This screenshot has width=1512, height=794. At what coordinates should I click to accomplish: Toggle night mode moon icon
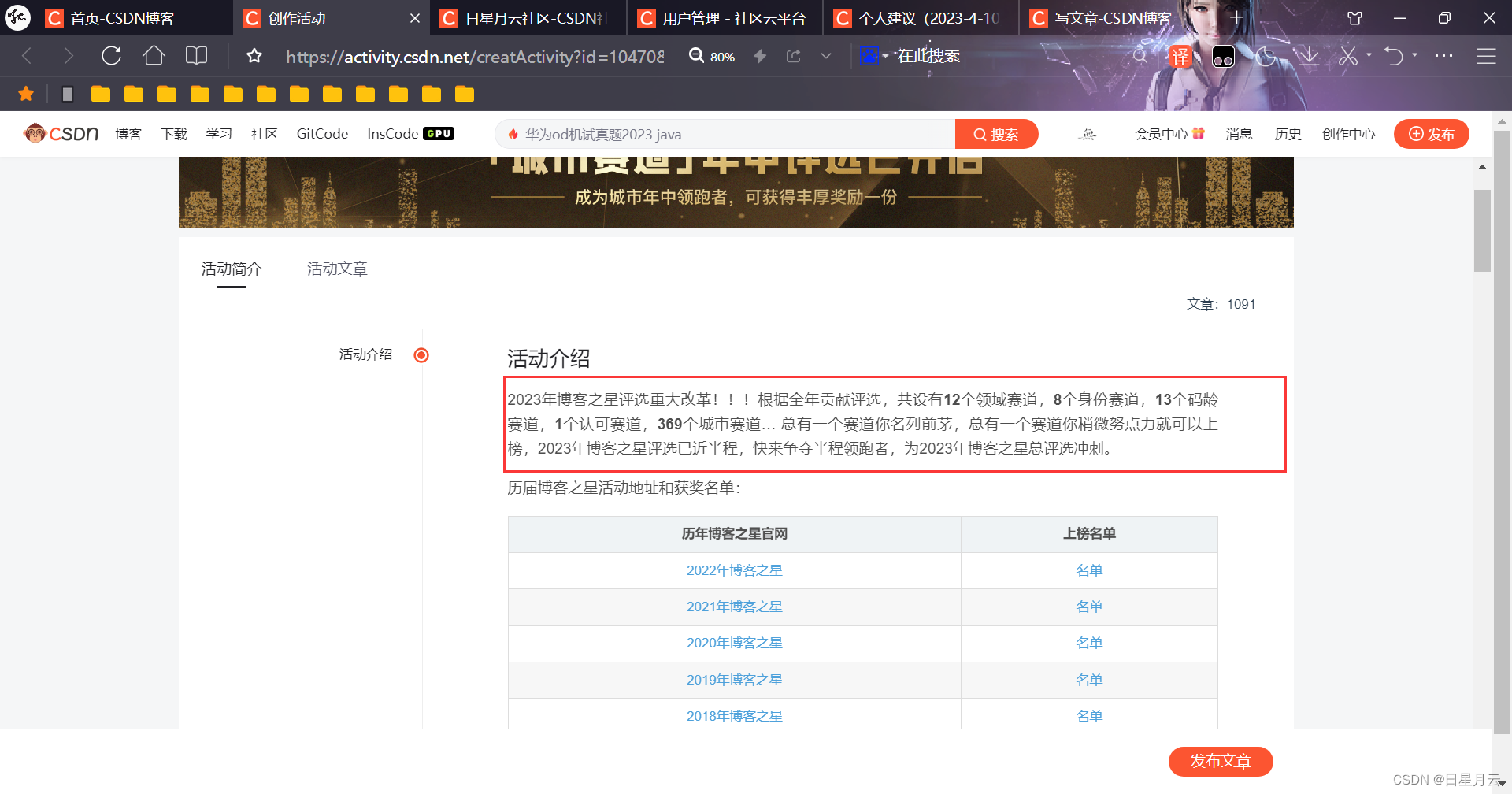click(1266, 56)
